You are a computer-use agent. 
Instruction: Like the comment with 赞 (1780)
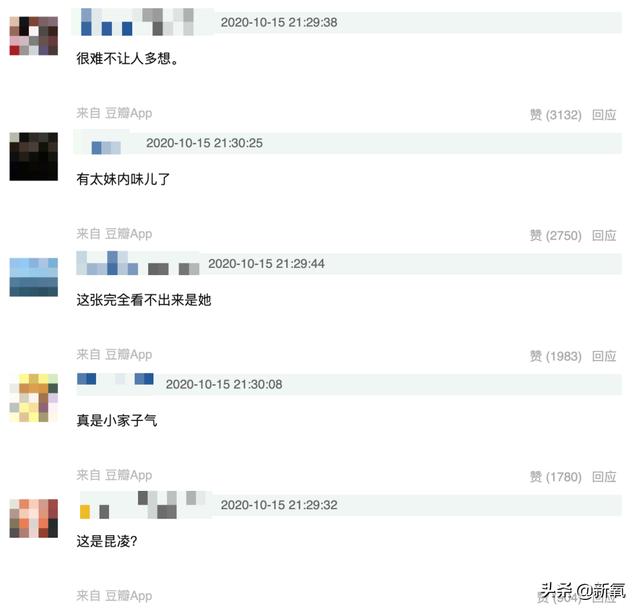556,477
